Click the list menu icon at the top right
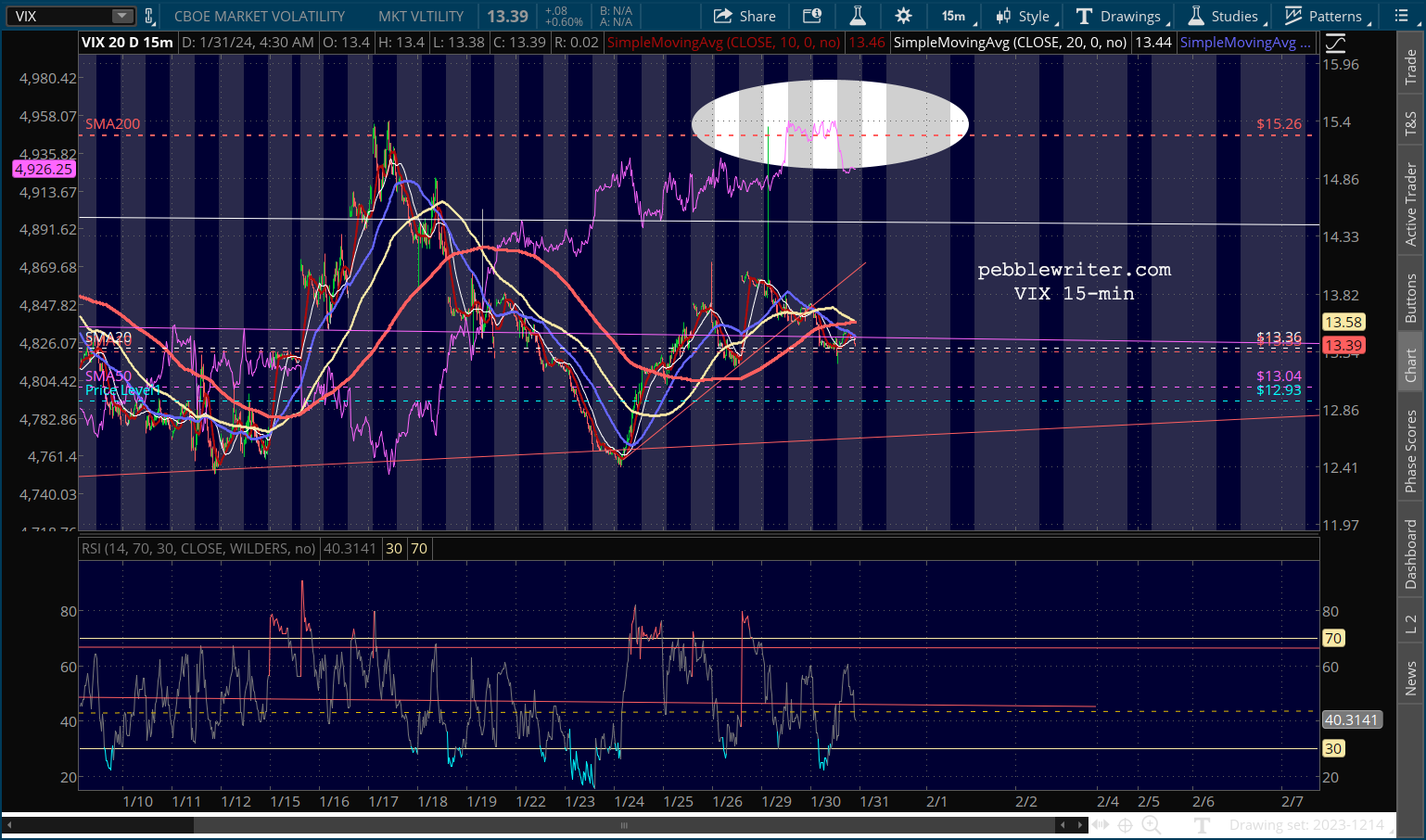 tap(1401, 16)
